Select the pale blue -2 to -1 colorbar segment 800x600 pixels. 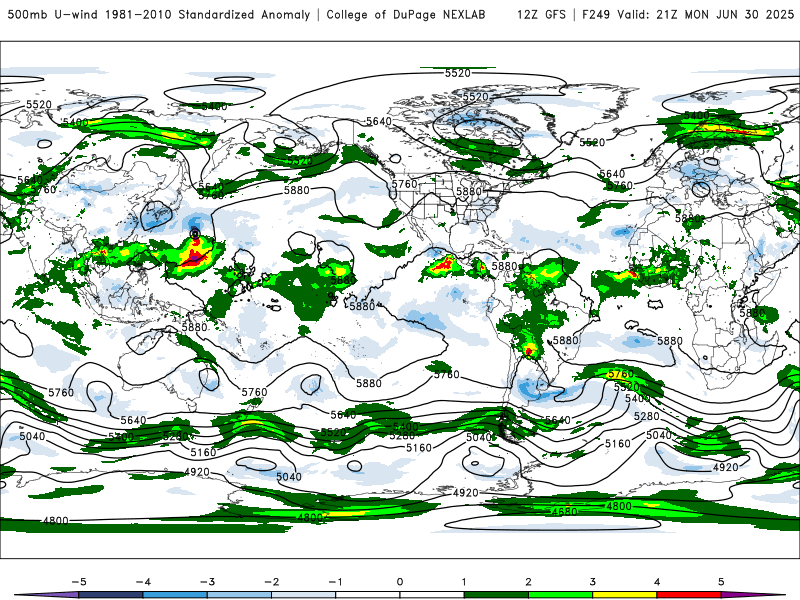[304, 595]
